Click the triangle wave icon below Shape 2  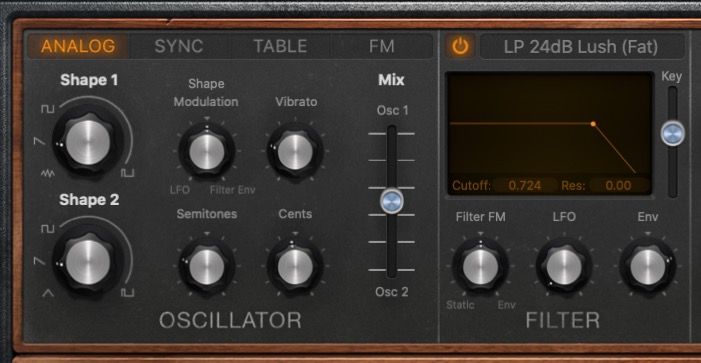click(x=48, y=293)
